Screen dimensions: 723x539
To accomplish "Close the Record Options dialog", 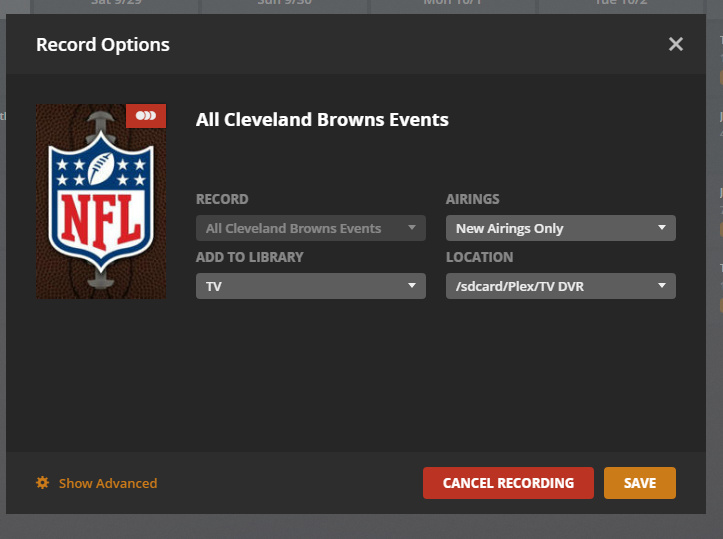I will 676,44.
